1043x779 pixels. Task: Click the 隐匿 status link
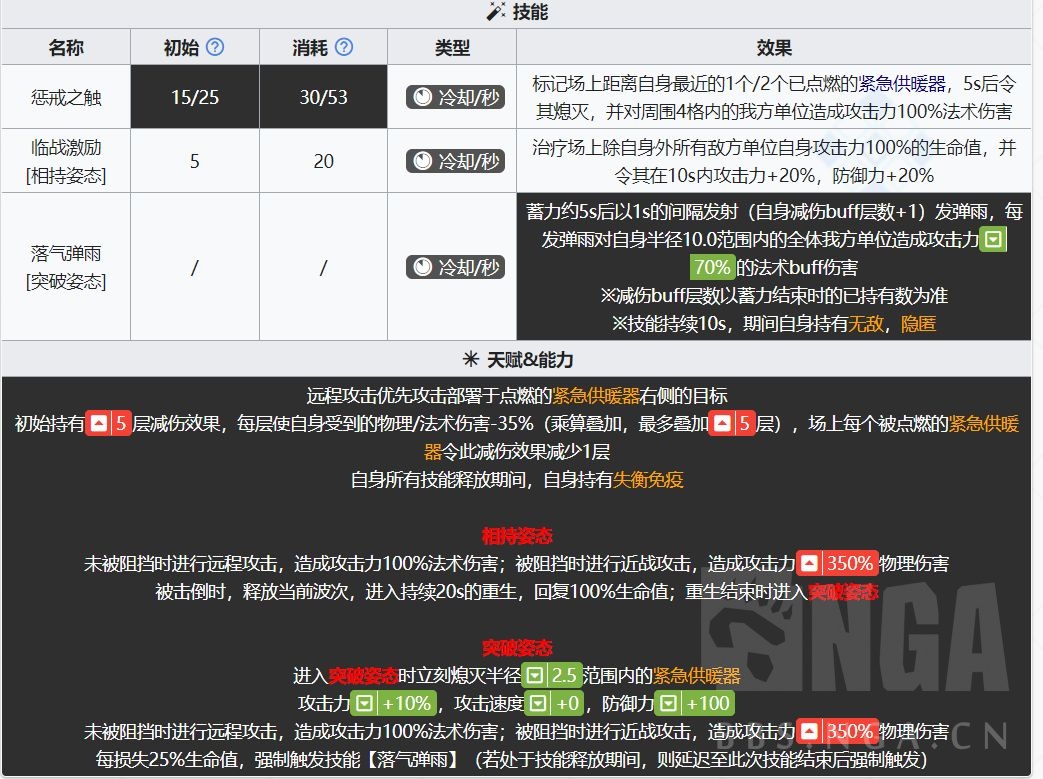click(917, 323)
